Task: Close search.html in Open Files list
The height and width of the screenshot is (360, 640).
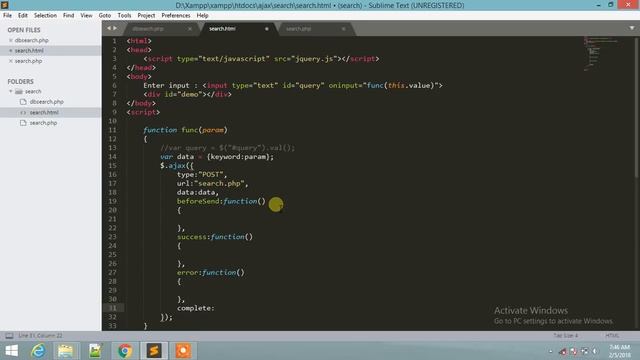Action: 11,51
